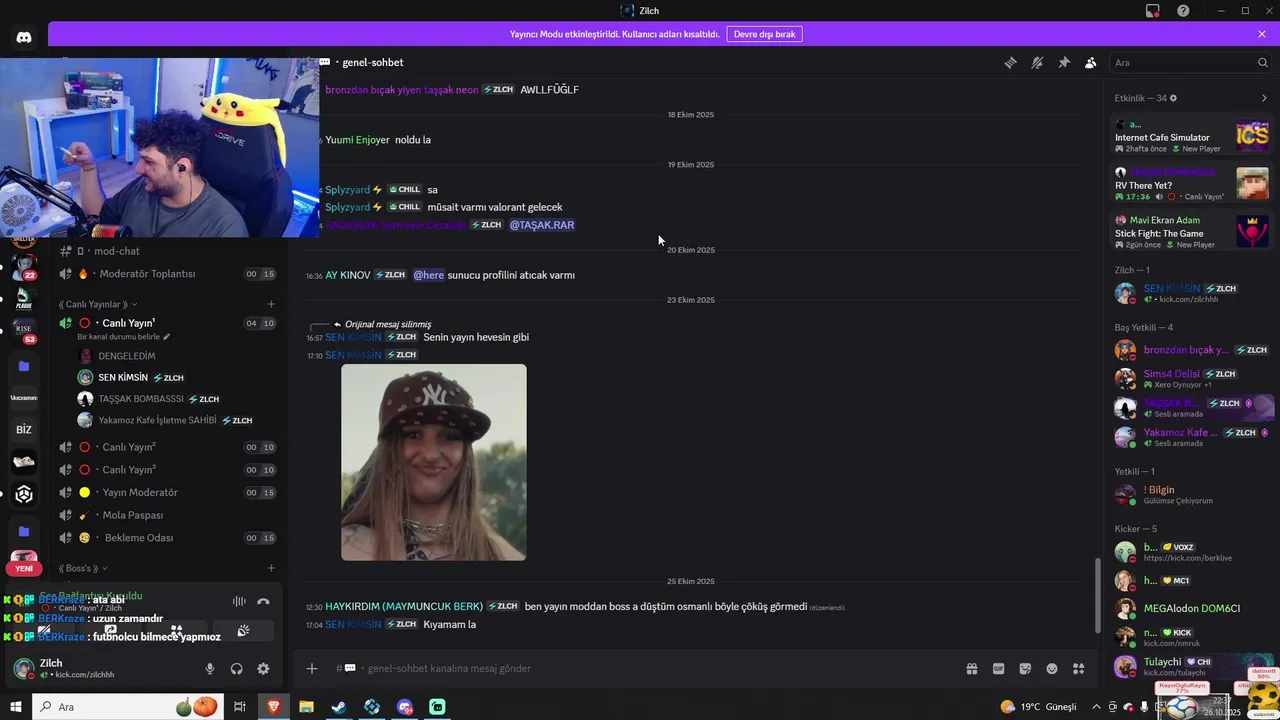Collapse the Canlı Yayınlar category
Image resolution: width=1280 pixels, height=720 pixels.
pyautogui.click(x=98, y=304)
